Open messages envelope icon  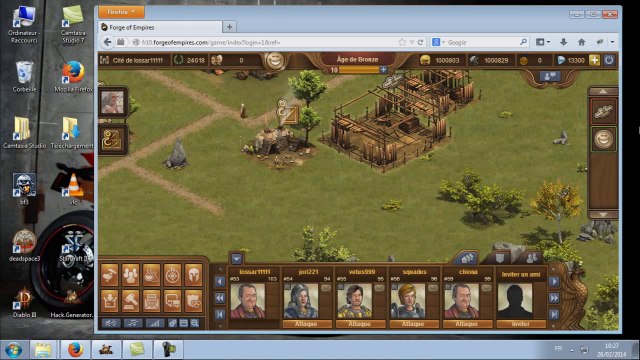151,300
